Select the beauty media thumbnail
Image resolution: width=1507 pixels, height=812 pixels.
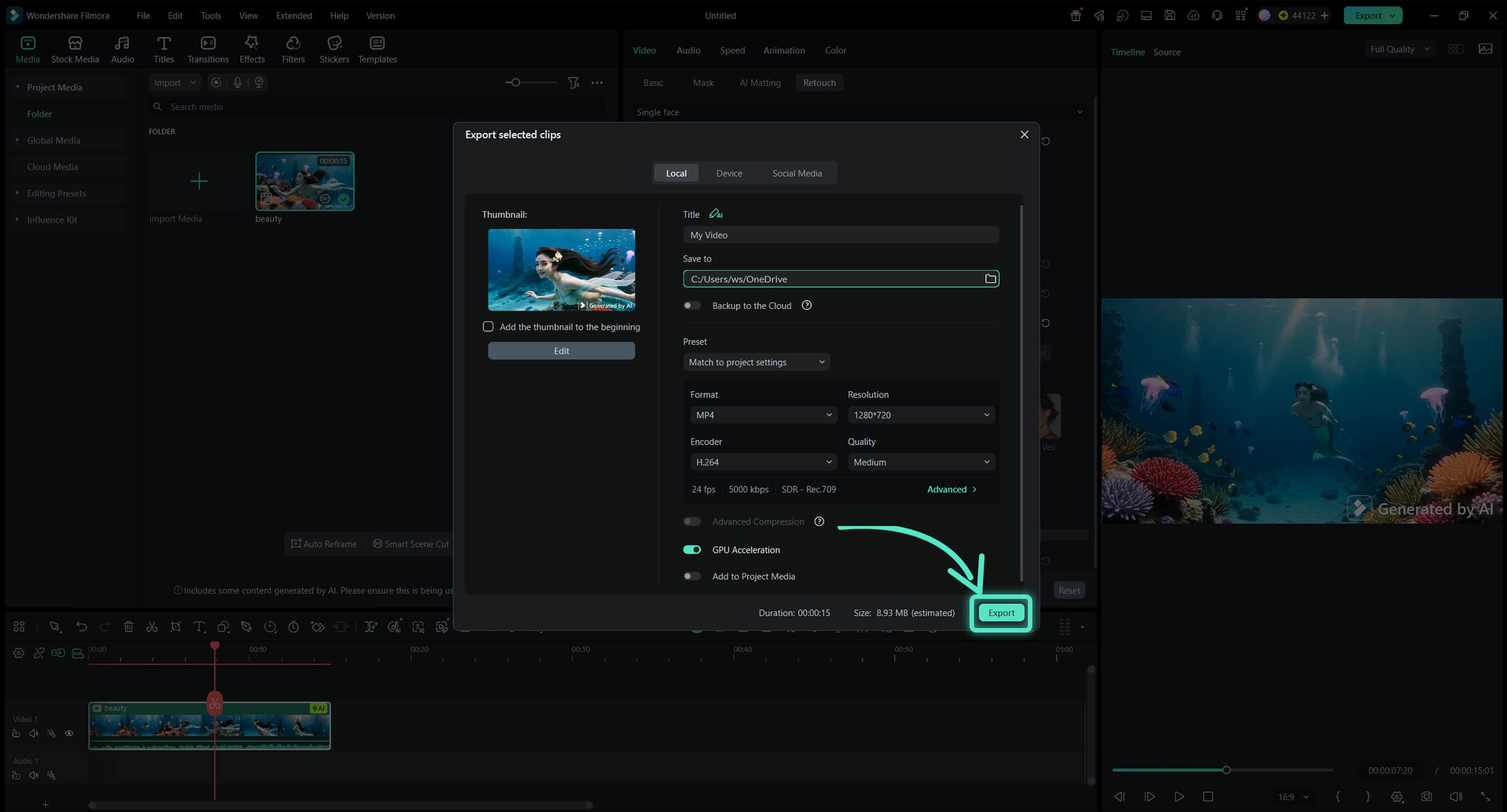(x=305, y=181)
